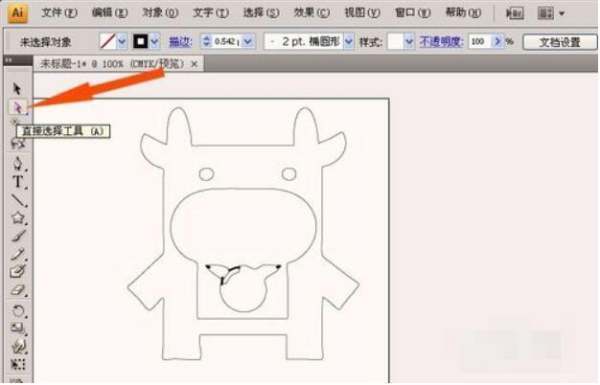Select the Paintbrush tool
The width and height of the screenshot is (600, 385).
coord(18,235)
